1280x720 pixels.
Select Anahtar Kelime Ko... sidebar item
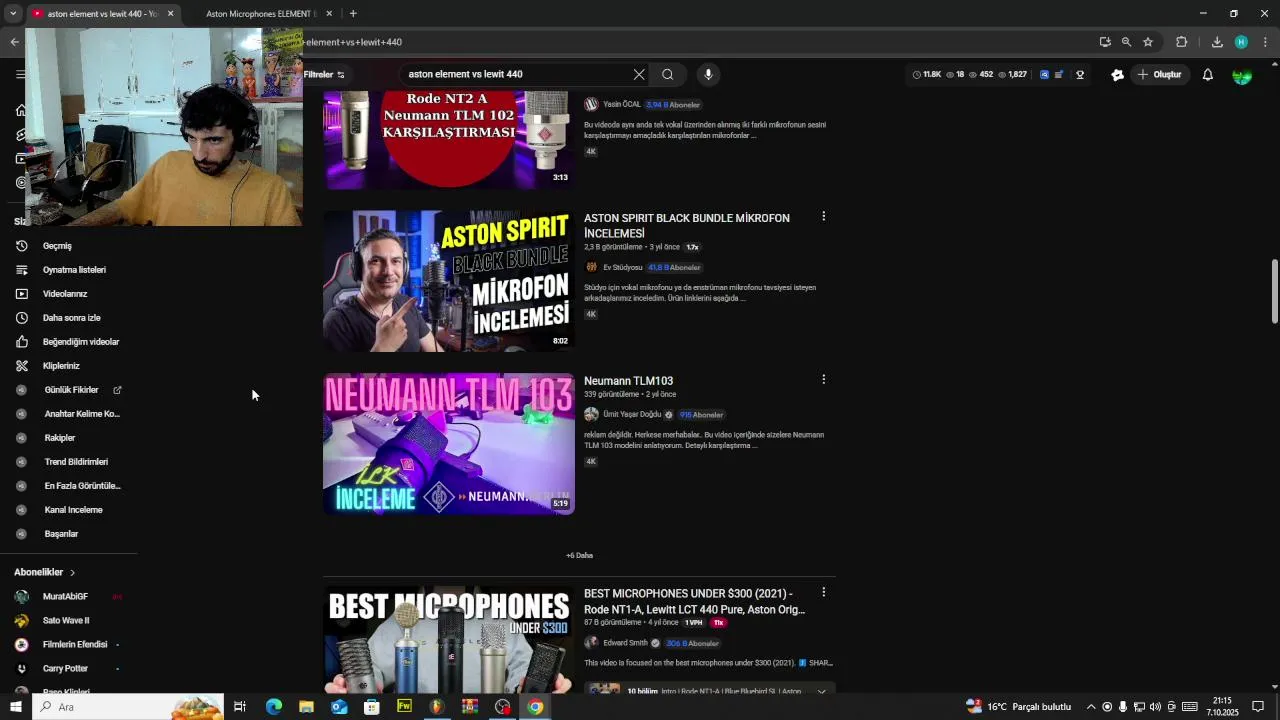tap(82, 414)
